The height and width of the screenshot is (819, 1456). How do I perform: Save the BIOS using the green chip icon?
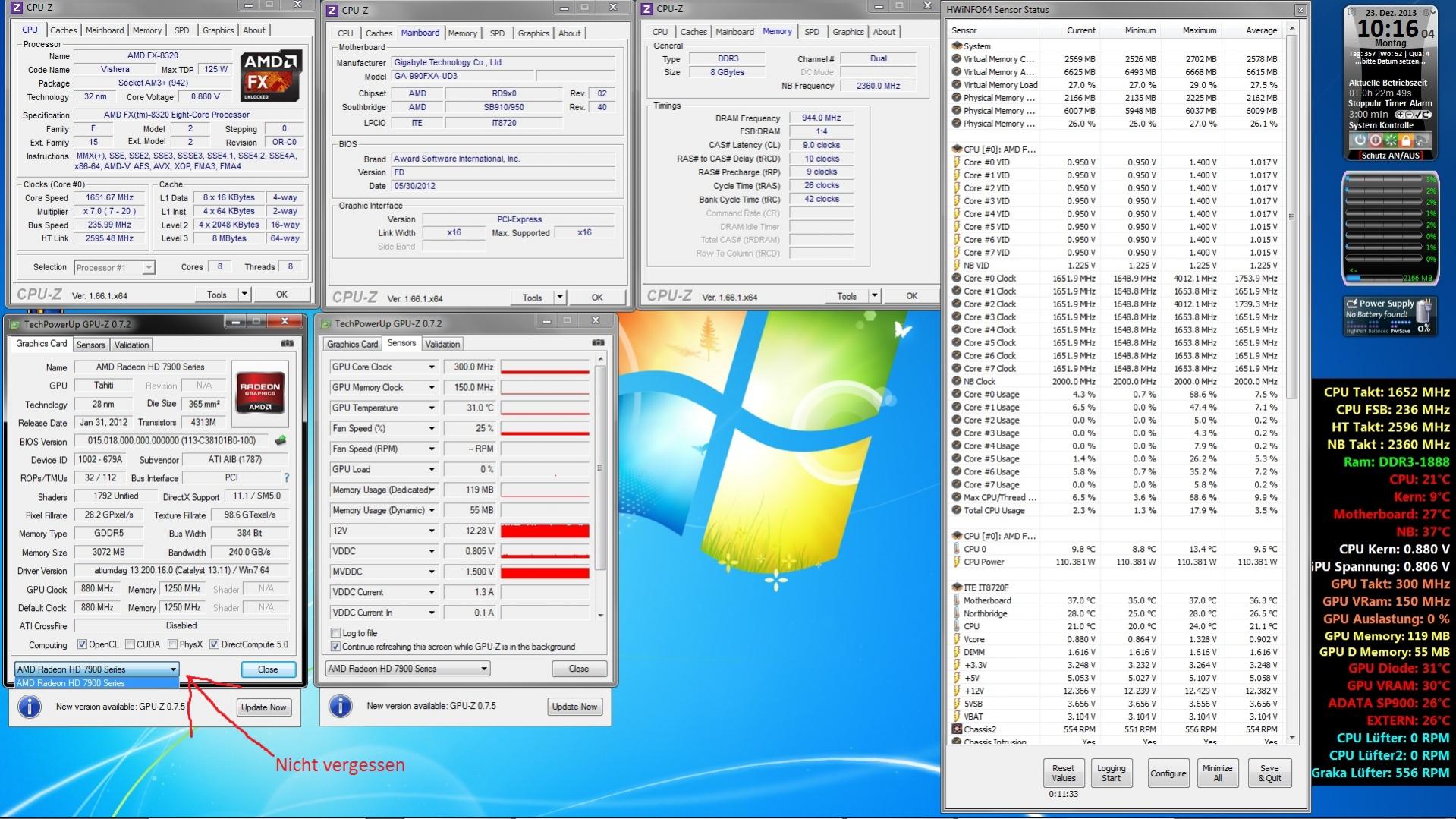pyautogui.click(x=281, y=440)
